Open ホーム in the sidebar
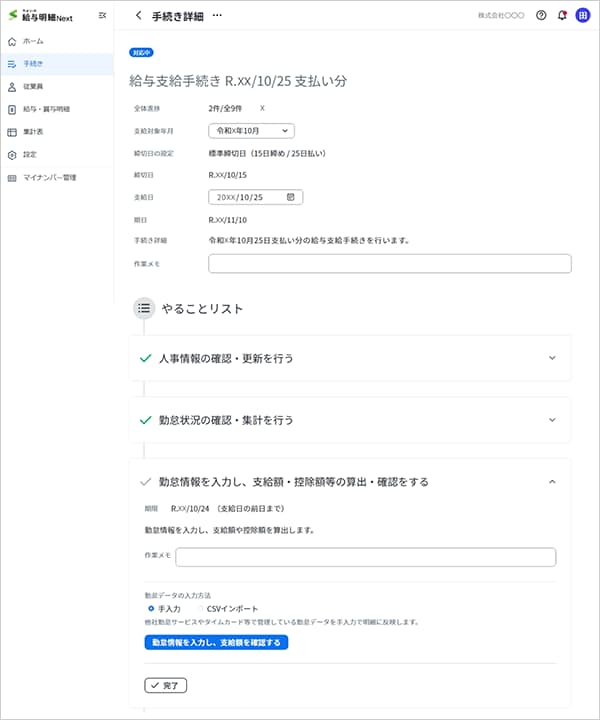The height and width of the screenshot is (720, 600). click(57, 41)
